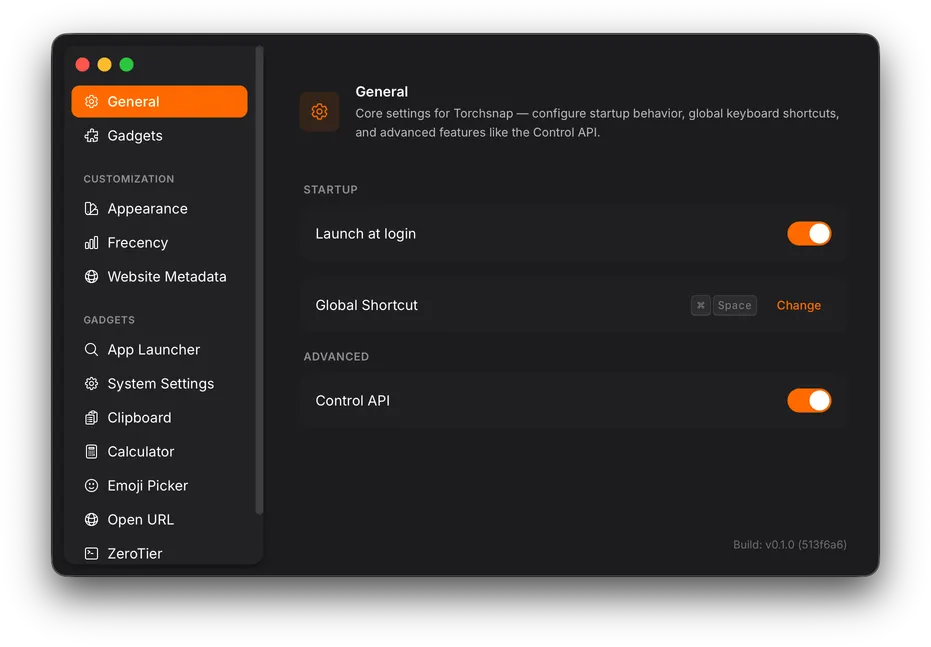Click the Space key shortcut badge
This screenshot has height=647, width=931.
[734, 305]
